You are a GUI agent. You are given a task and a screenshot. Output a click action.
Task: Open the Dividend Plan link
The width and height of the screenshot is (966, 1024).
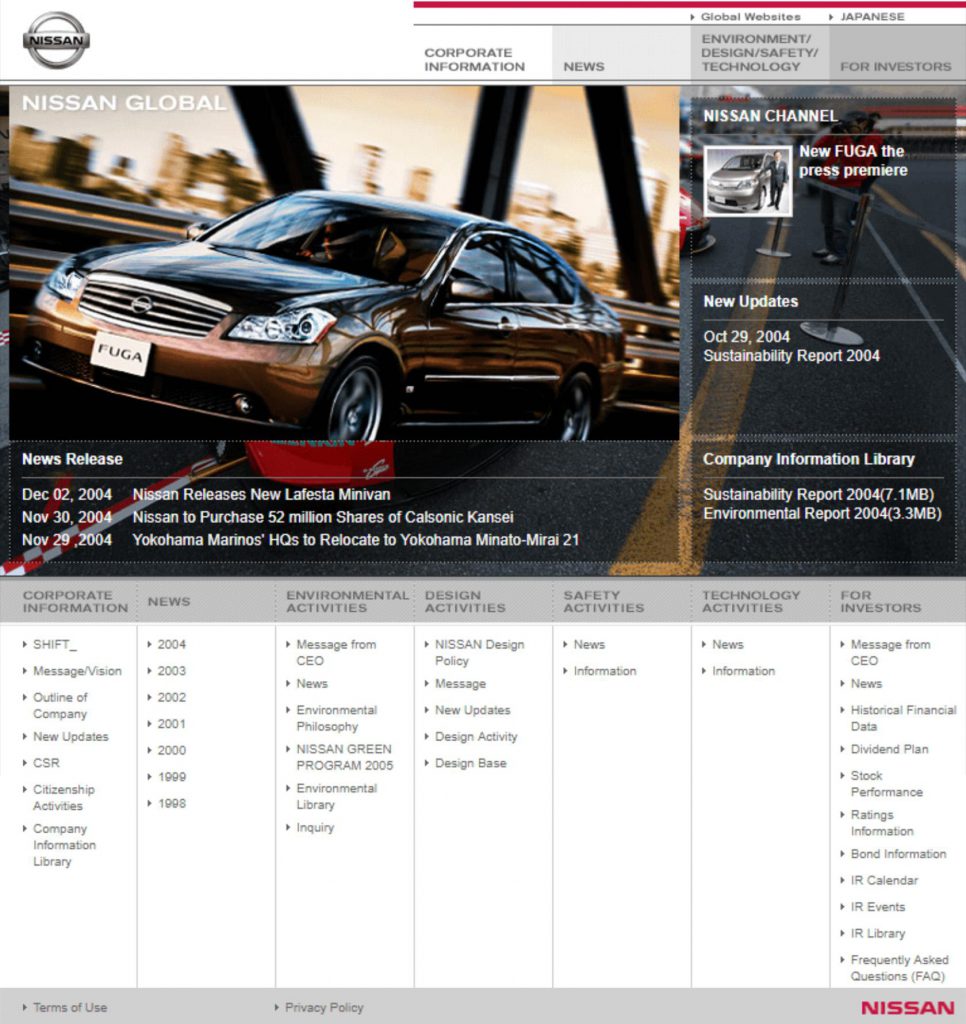(x=889, y=750)
